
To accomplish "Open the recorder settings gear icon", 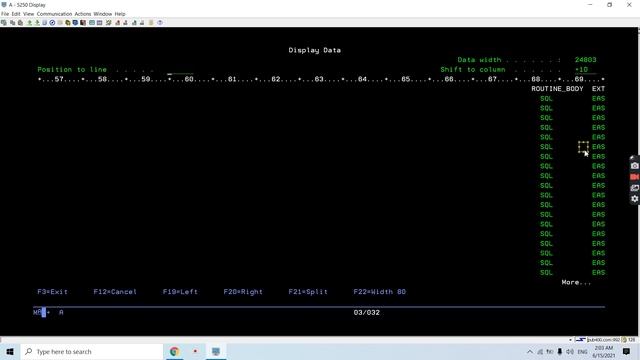I will pos(634,199).
